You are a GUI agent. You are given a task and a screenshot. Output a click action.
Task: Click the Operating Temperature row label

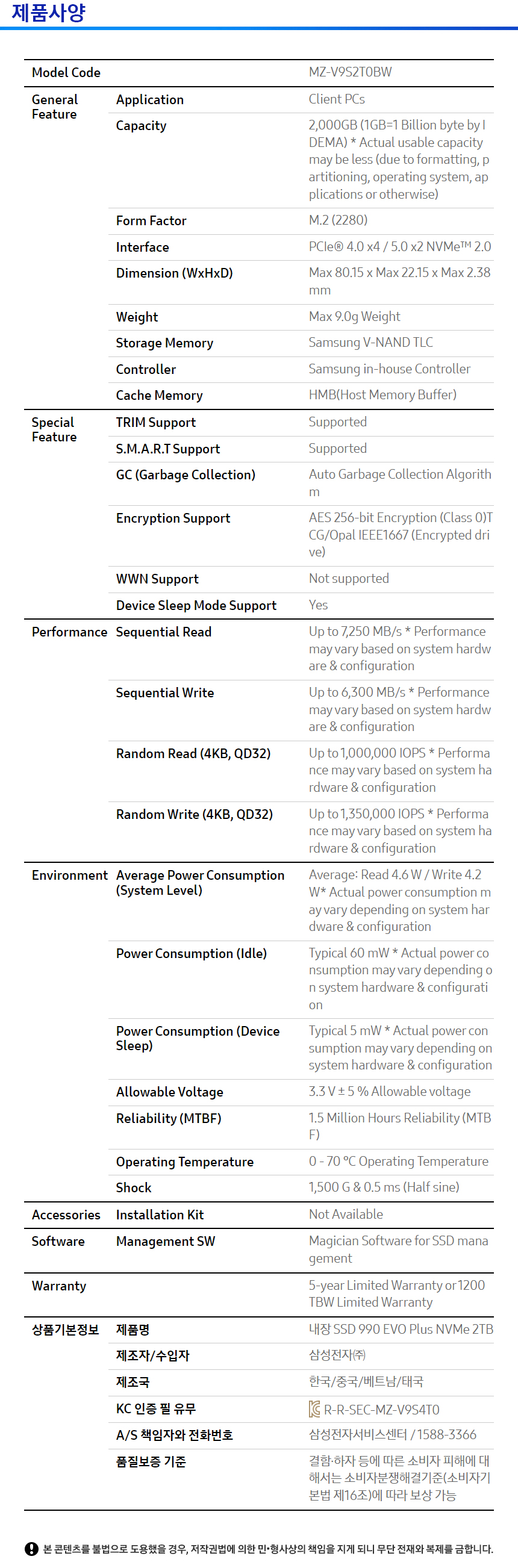tap(184, 1162)
